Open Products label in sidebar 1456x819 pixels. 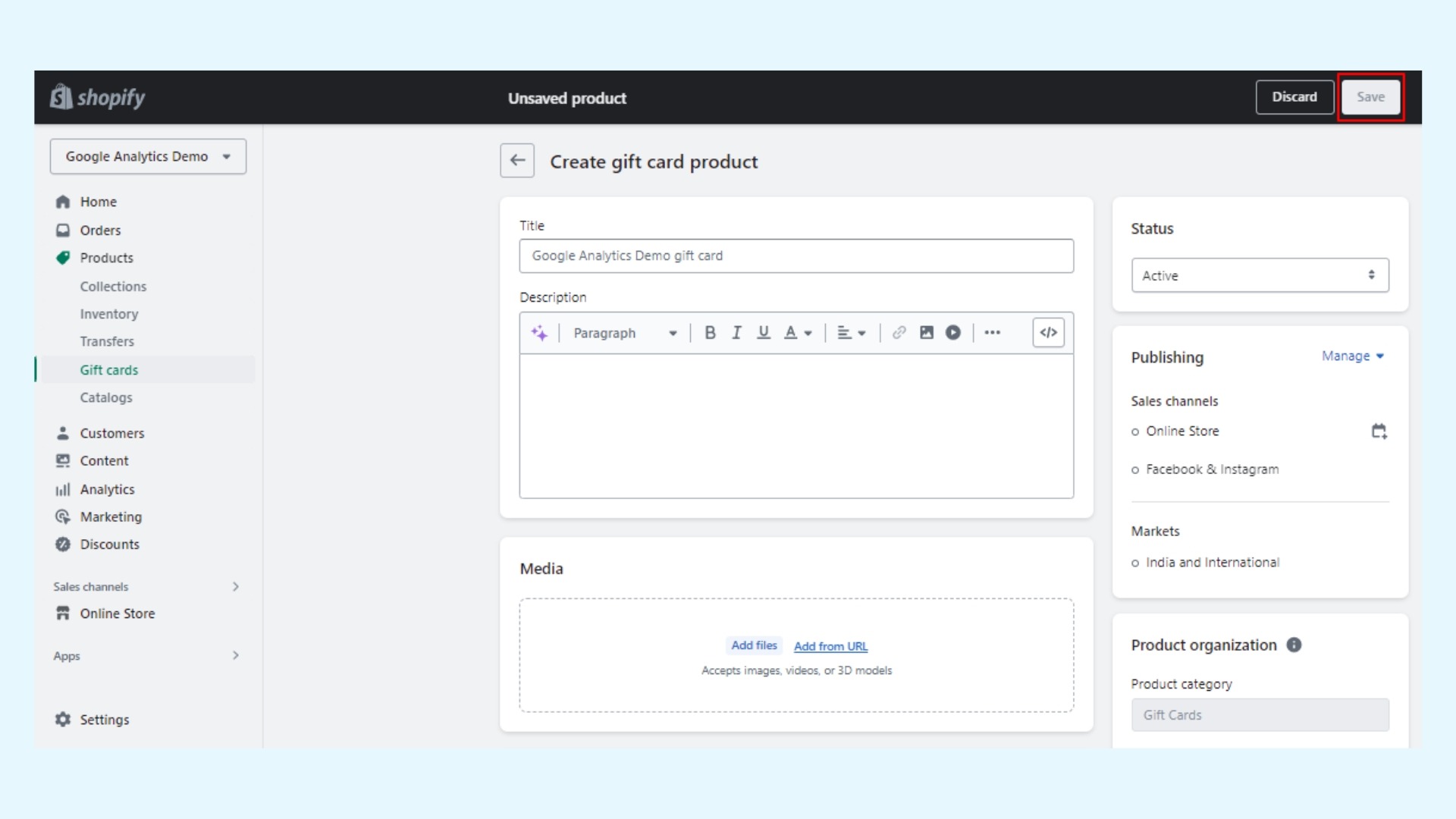[106, 258]
